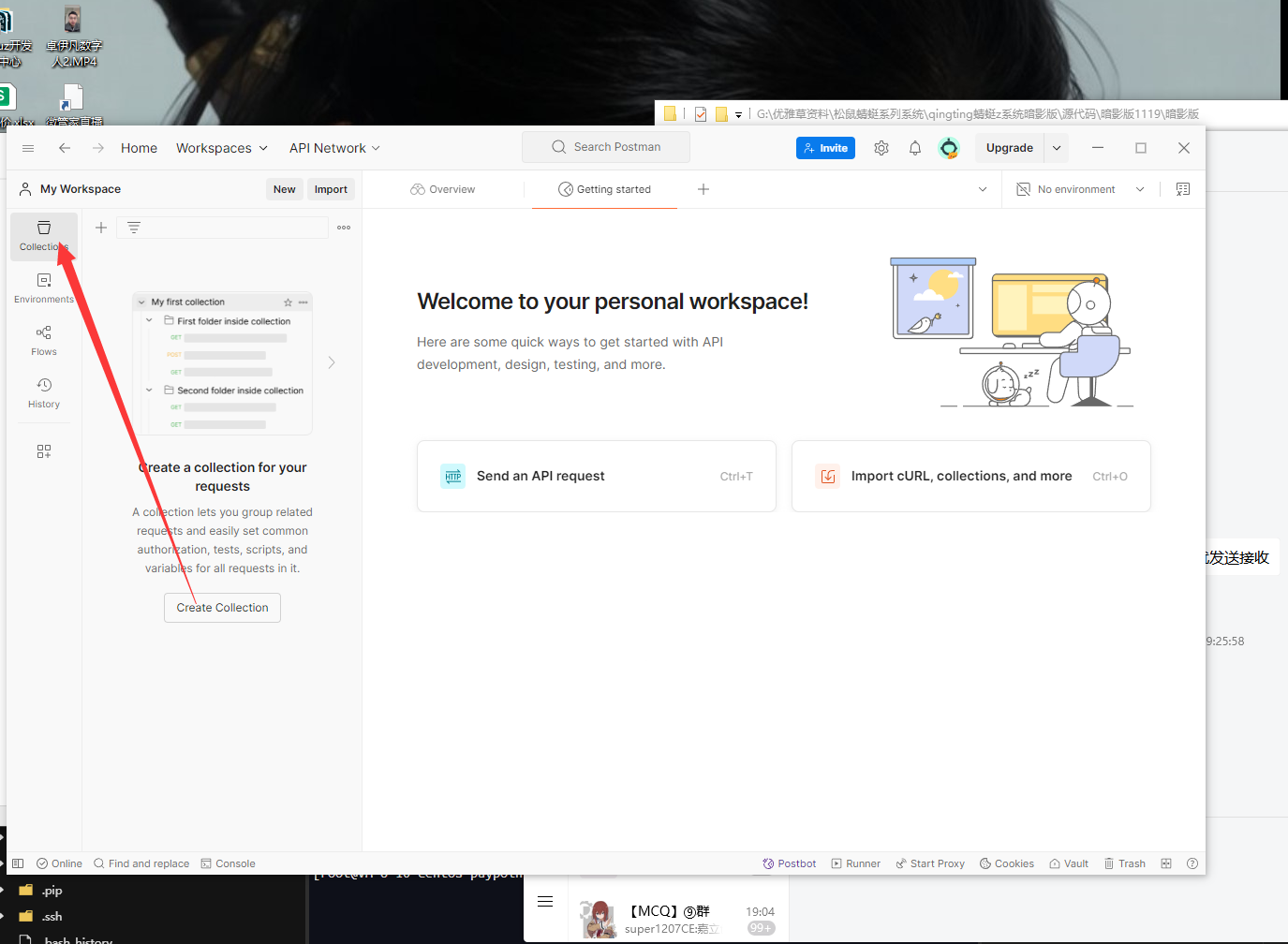Open the No environment selector
The image size is (1288, 944).
[1081, 189]
